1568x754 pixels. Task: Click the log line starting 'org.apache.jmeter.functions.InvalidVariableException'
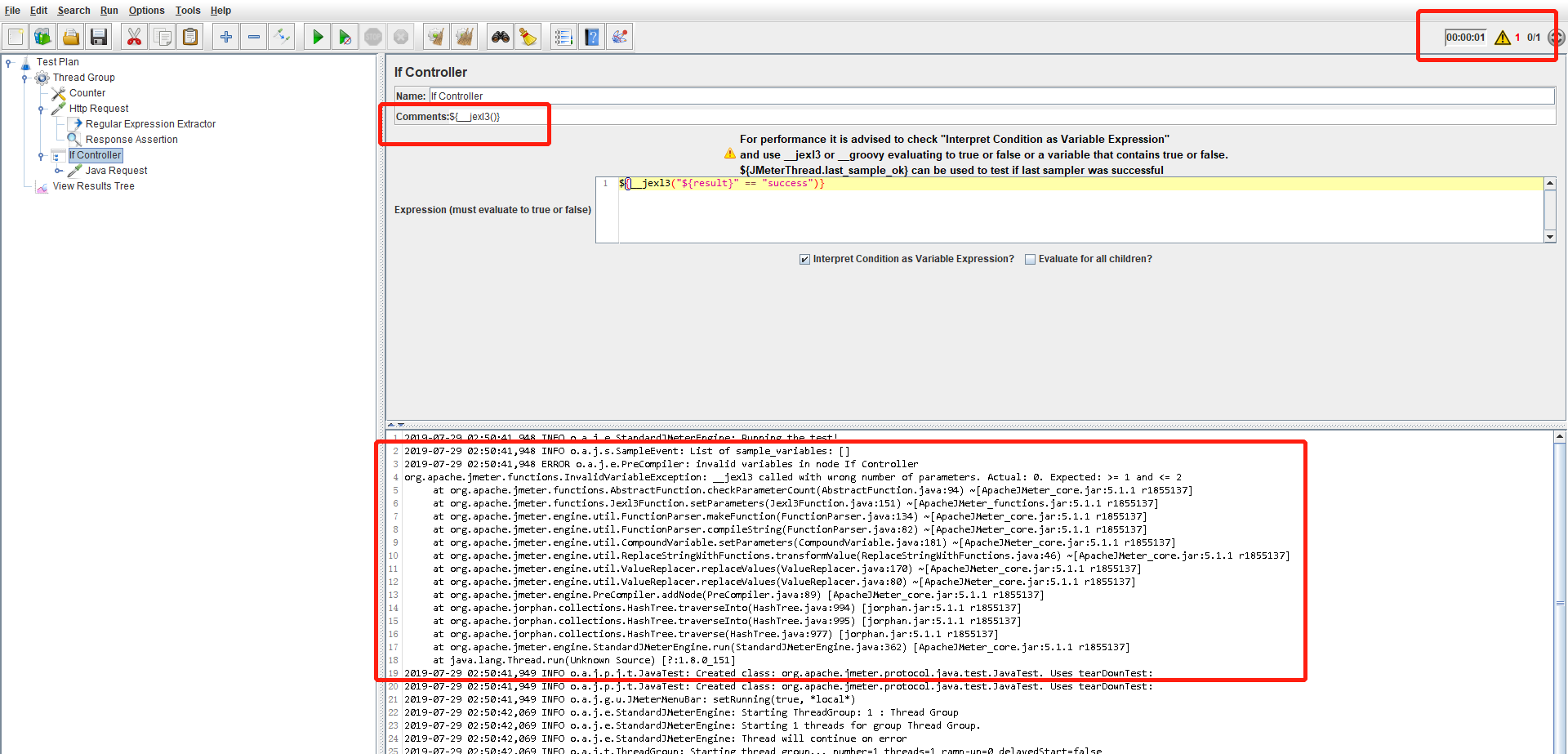point(793,477)
